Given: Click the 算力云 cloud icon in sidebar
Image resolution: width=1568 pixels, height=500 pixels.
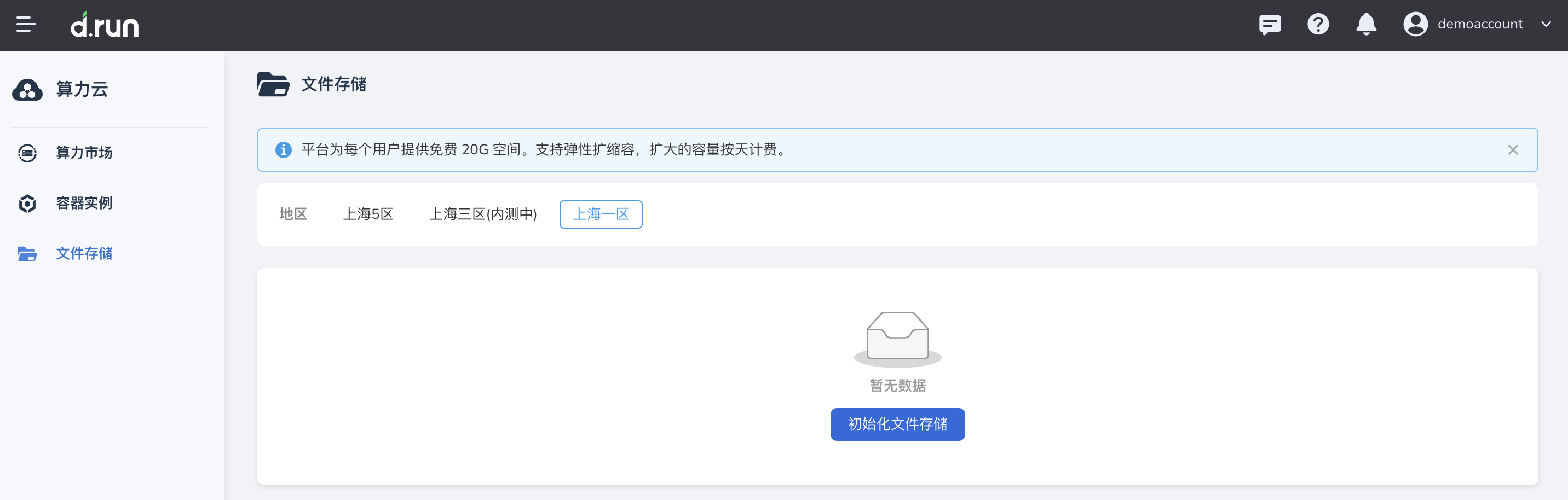Looking at the screenshot, I should [x=27, y=89].
